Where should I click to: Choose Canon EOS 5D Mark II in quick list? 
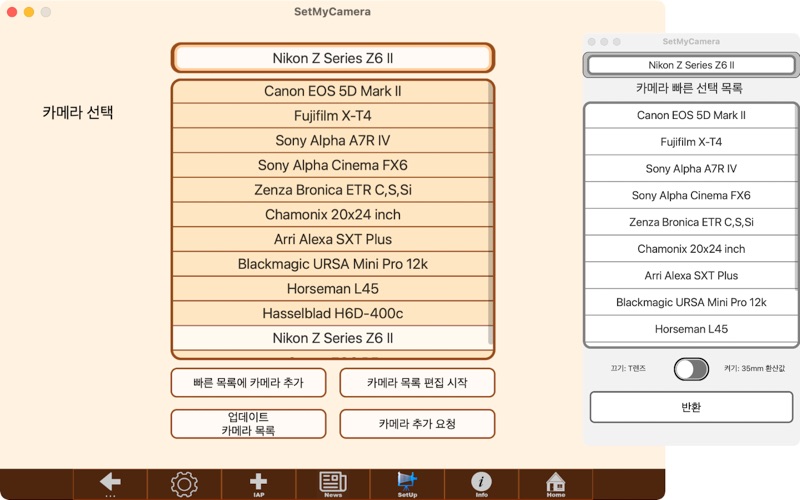click(x=691, y=115)
